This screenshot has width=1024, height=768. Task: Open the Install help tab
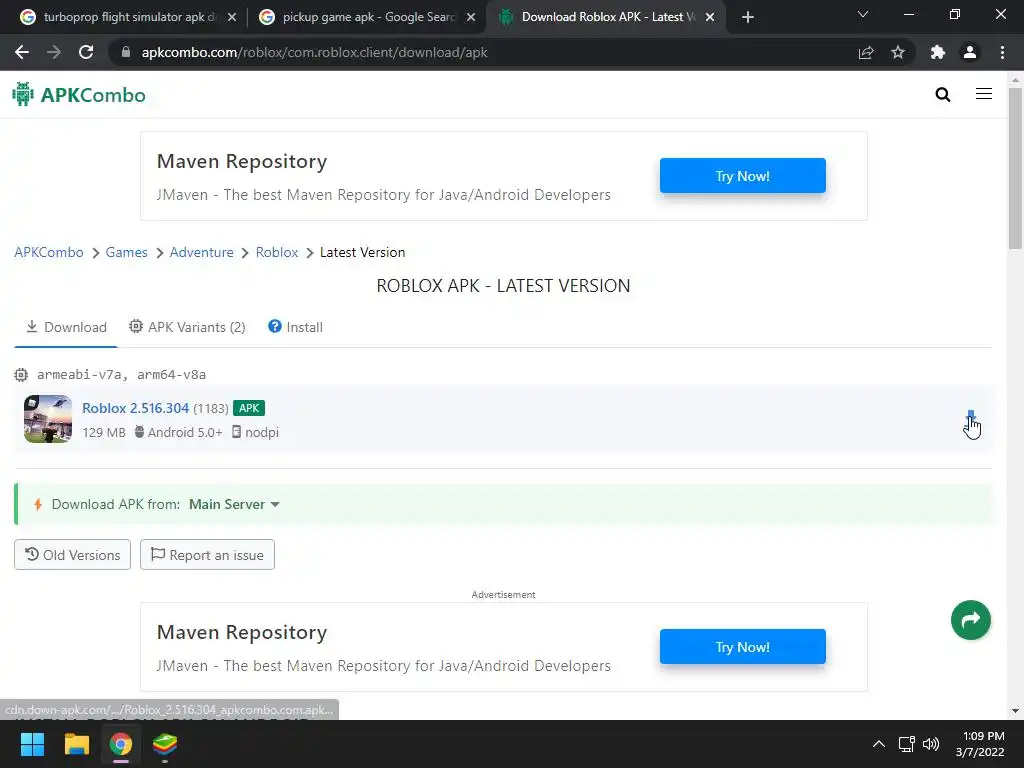295,327
